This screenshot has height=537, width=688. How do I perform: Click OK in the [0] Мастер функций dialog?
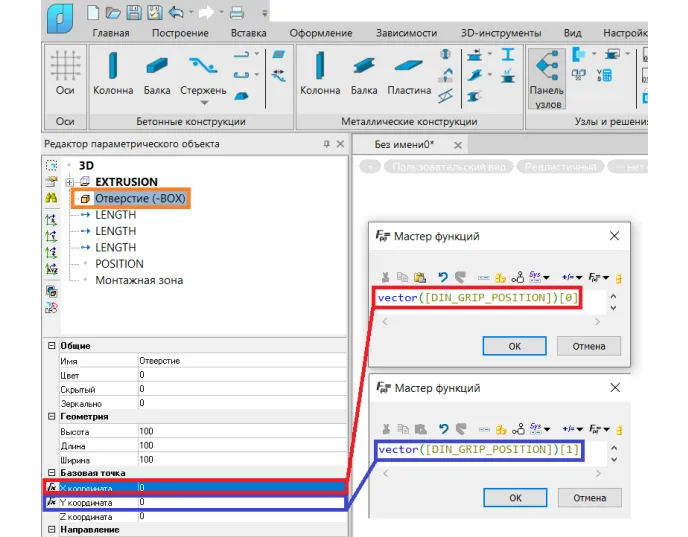514,346
